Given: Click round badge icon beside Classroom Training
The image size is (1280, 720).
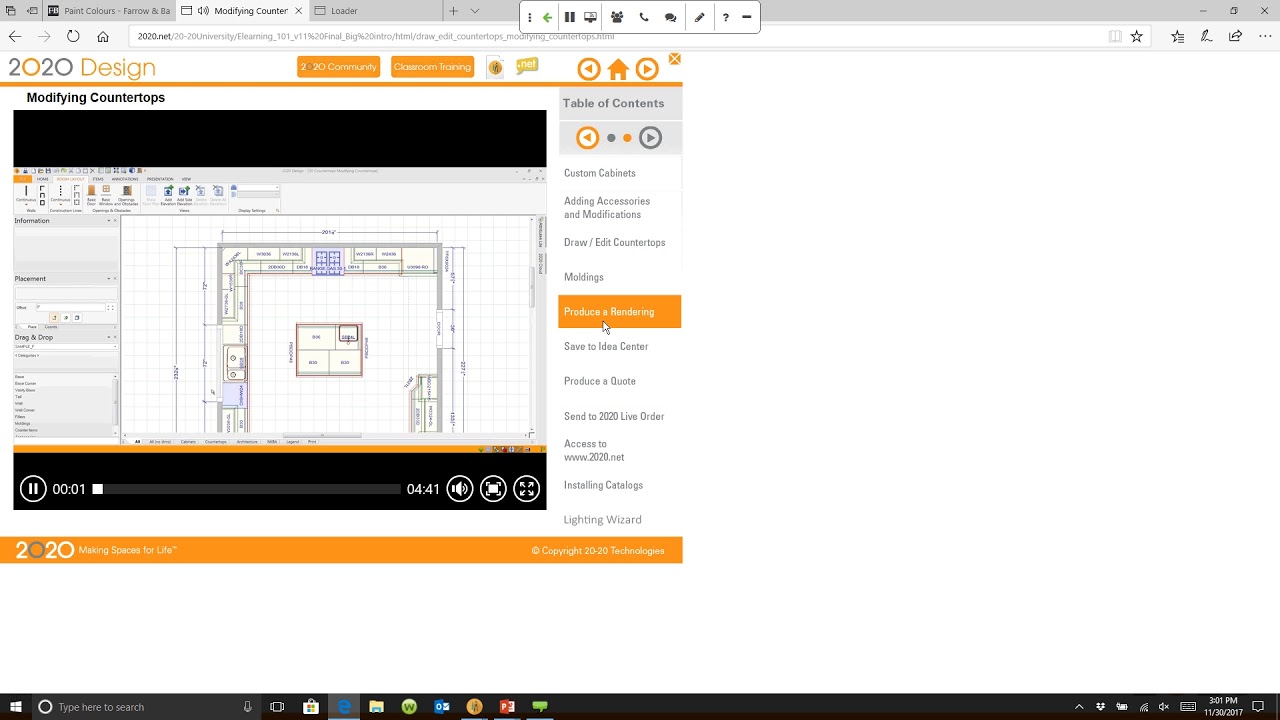Looking at the screenshot, I should point(495,67).
